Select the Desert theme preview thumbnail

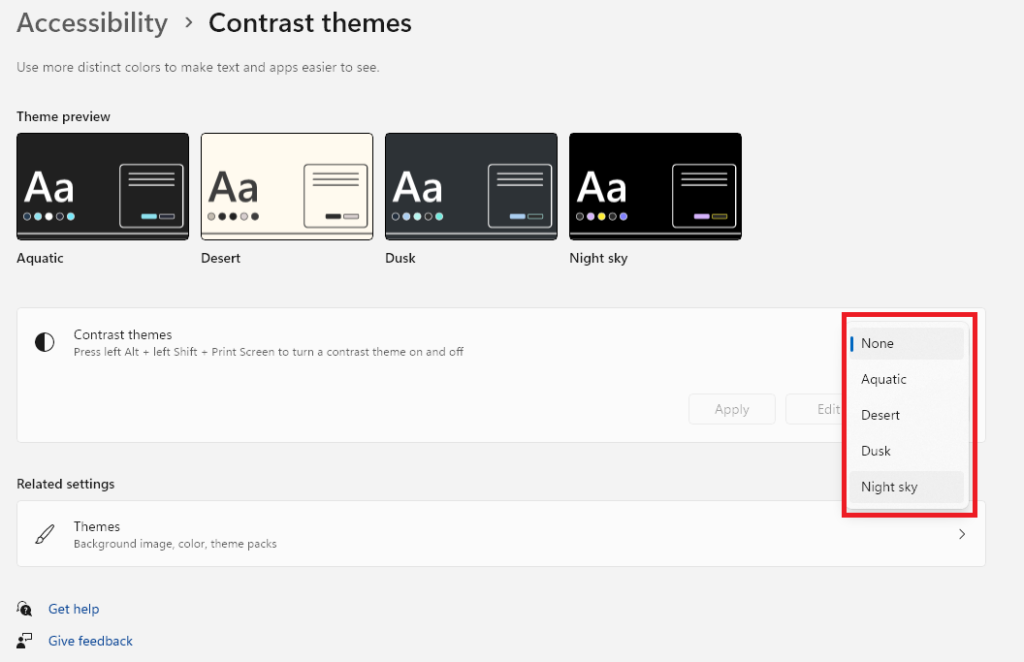tap(287, 187)
